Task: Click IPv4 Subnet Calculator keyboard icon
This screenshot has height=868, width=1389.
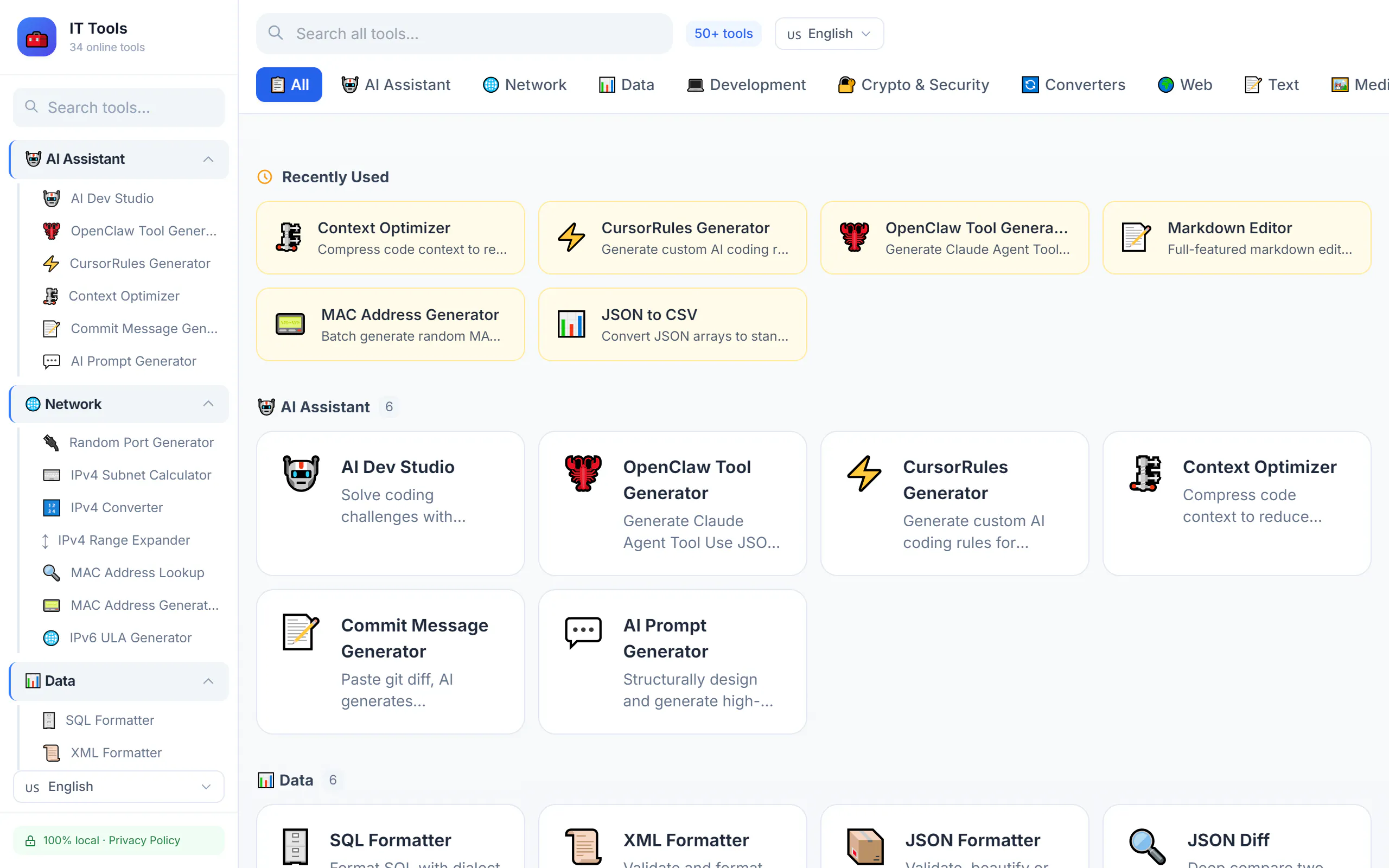Action: pos(52,475)
